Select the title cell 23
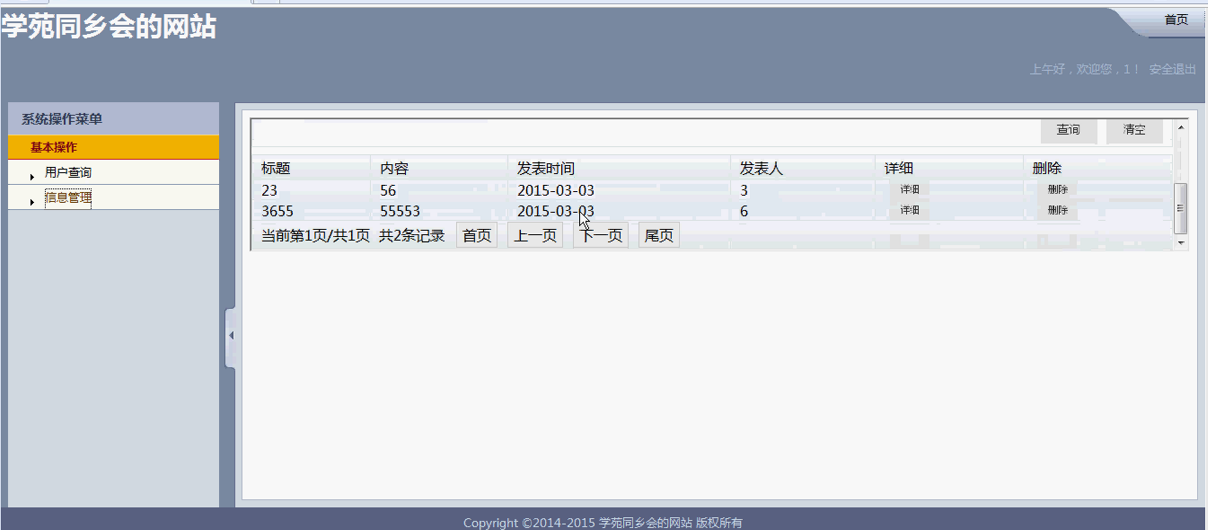Image resolution: width=1208 pixels, height=530 pixels. [x=270, y=190]
